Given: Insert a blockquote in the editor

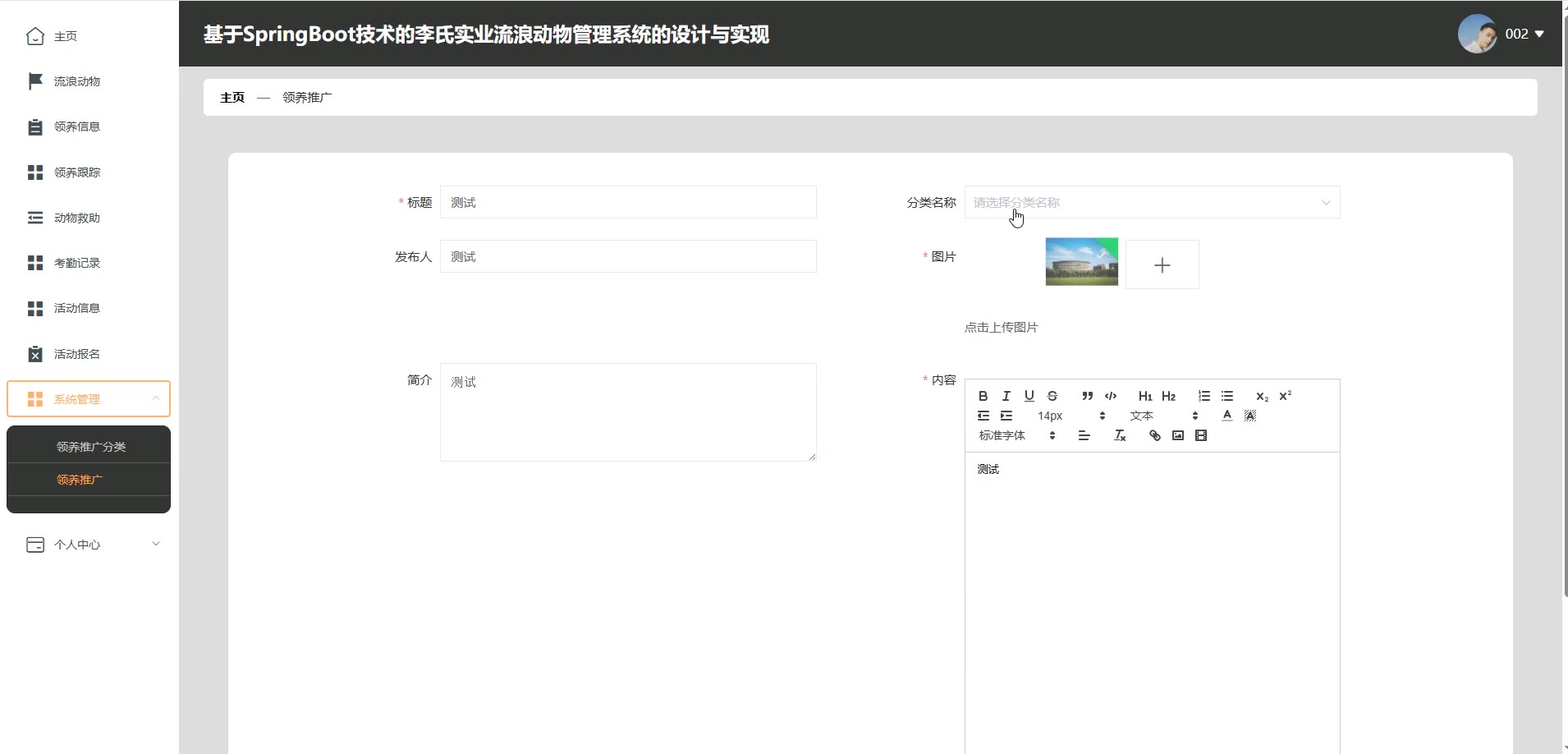Looking at the screenshot, I should click(x=1087, y=396).
